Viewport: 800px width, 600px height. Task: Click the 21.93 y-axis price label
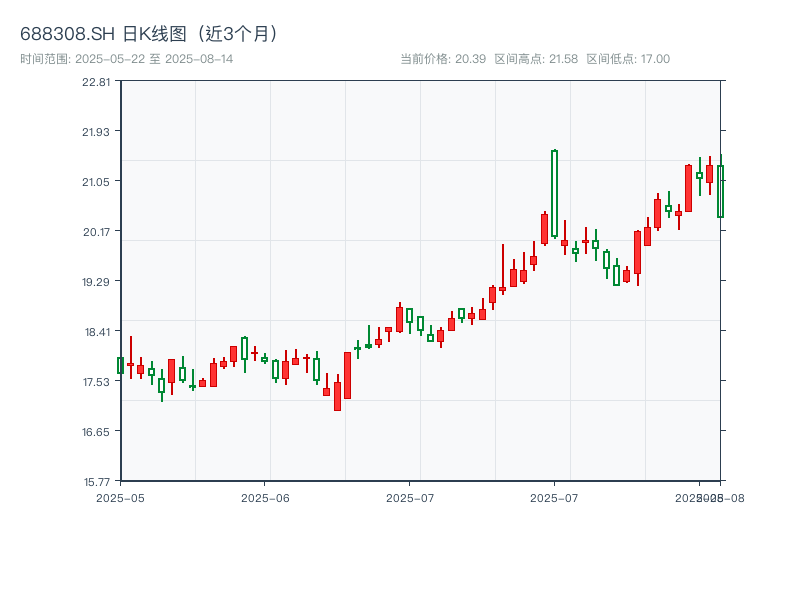[96, 131]
